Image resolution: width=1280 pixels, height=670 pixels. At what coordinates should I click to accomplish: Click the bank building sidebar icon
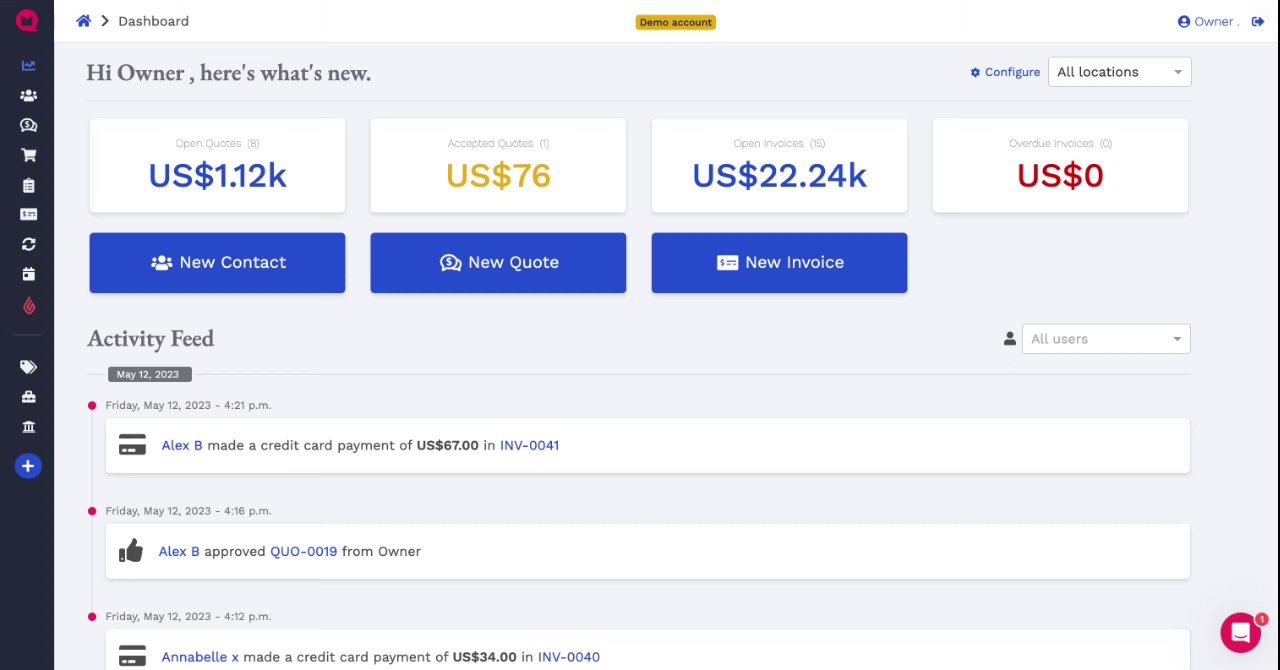tap(28, 427)
